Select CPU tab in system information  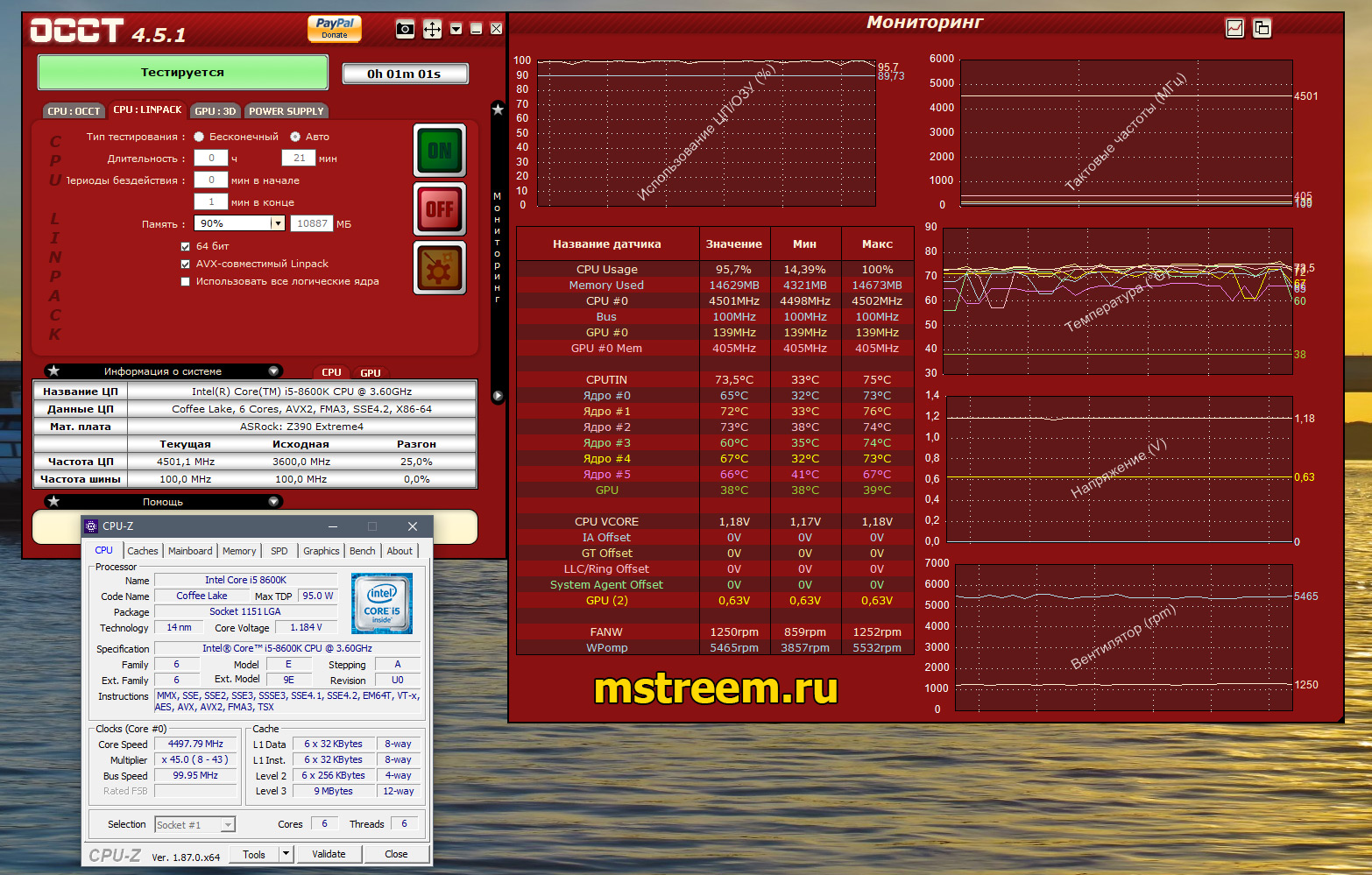331,372
